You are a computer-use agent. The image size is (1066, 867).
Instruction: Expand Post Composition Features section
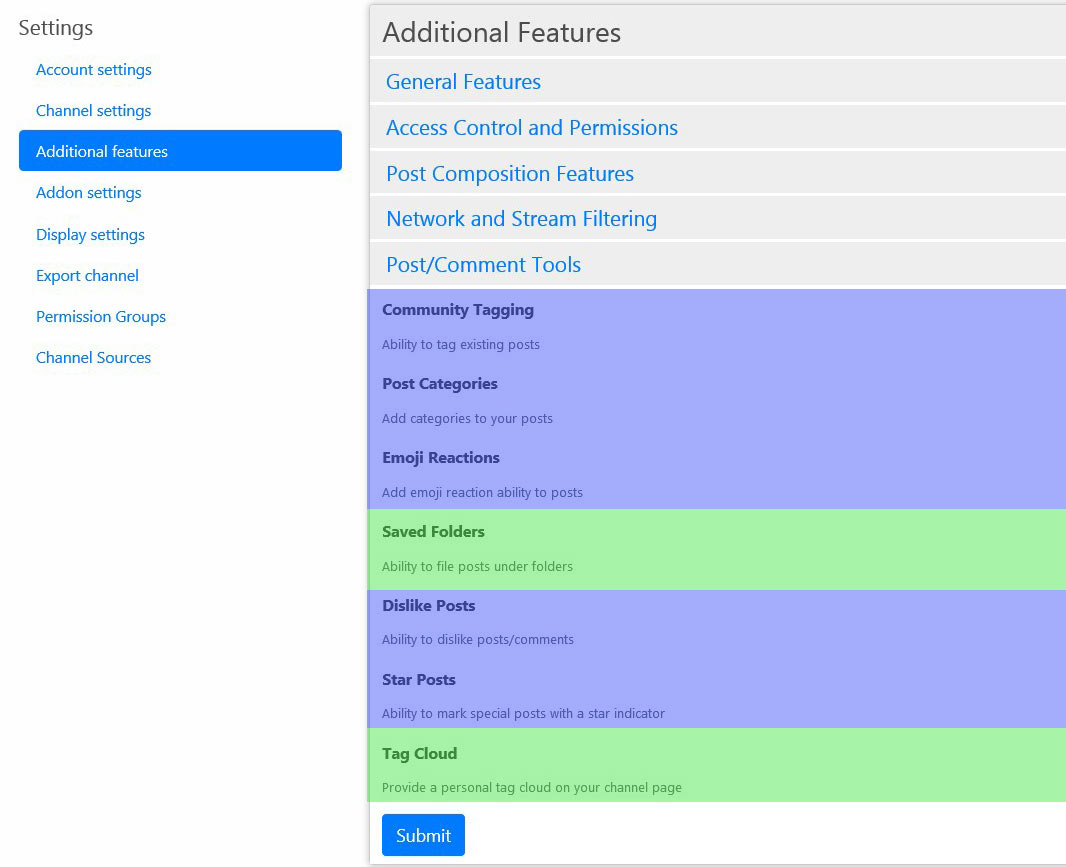[x=509, y=174]
